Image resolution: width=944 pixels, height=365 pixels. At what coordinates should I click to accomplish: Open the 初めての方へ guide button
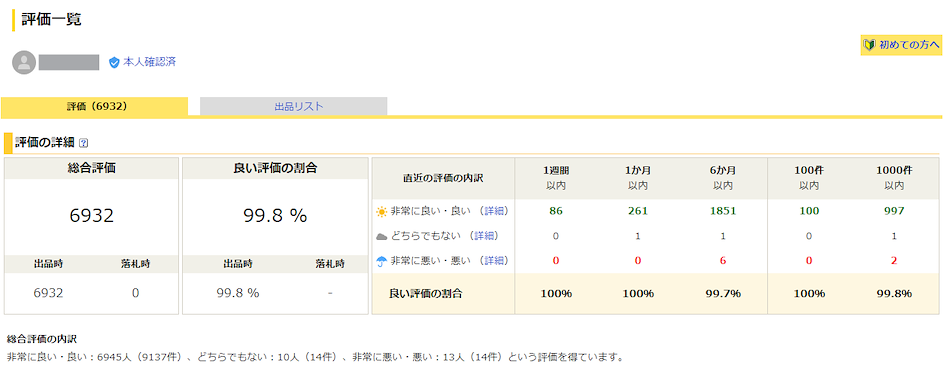pos(901,45)
